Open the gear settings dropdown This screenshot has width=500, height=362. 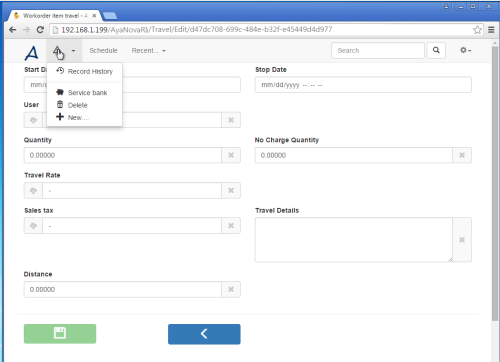[x=465, y=50]
